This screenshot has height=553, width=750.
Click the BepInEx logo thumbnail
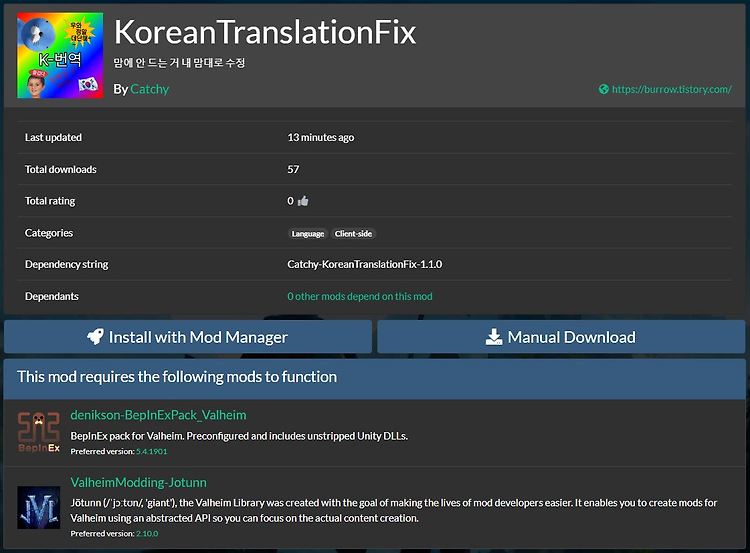point(39,432)
